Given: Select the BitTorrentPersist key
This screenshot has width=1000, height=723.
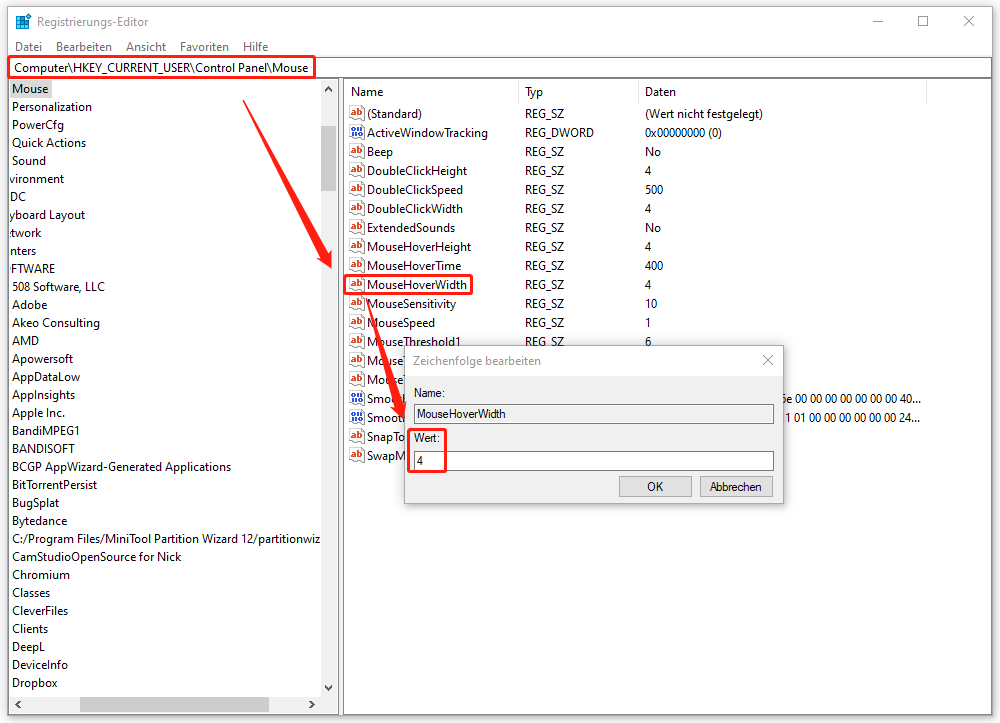Looking at the screenshot, I should pos(54,485).
